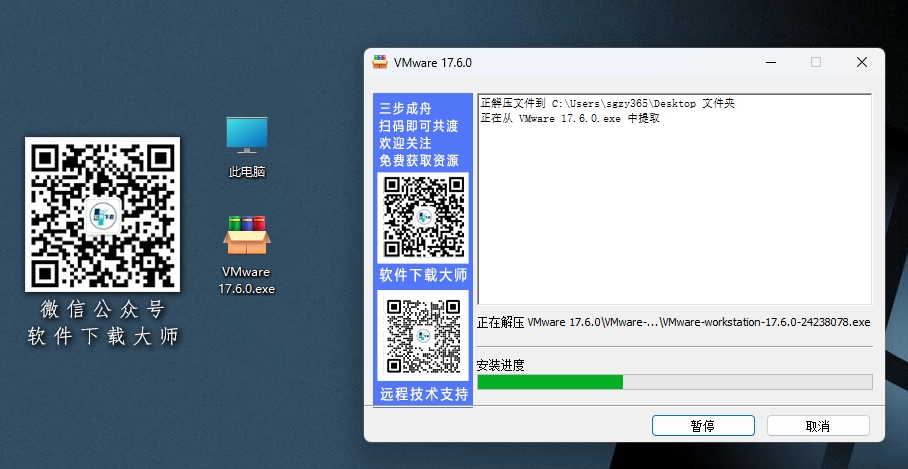Click the 免费获取资源 sidebar text
The width and height of the screenshot is (908, 469).
click(x=419, y=160)
